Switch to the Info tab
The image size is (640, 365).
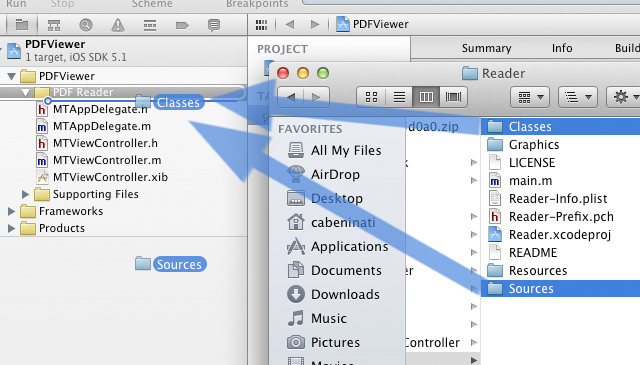(x=562, y=48)
